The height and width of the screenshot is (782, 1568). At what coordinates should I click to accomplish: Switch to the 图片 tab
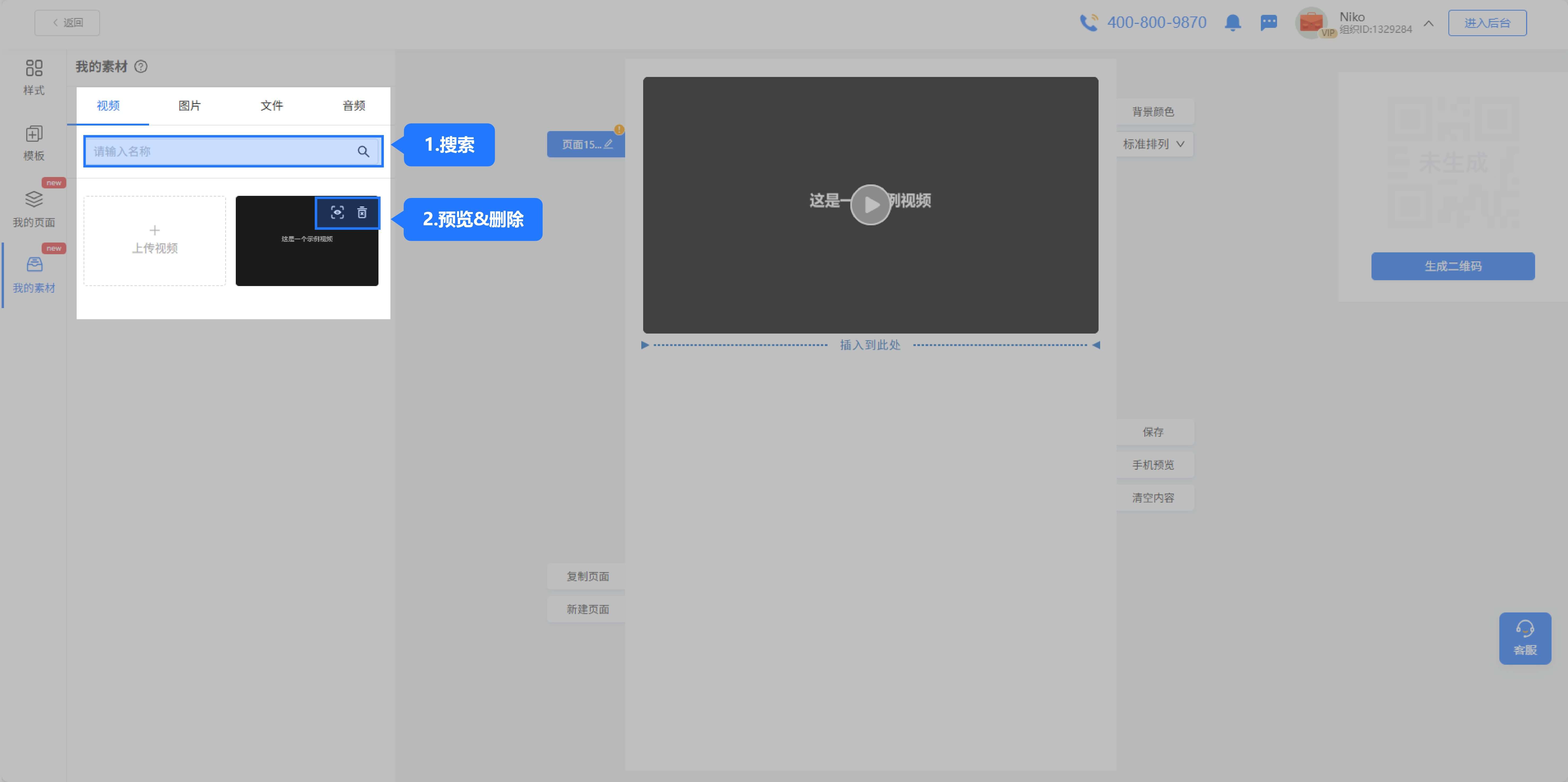click(x=189, y=106)
